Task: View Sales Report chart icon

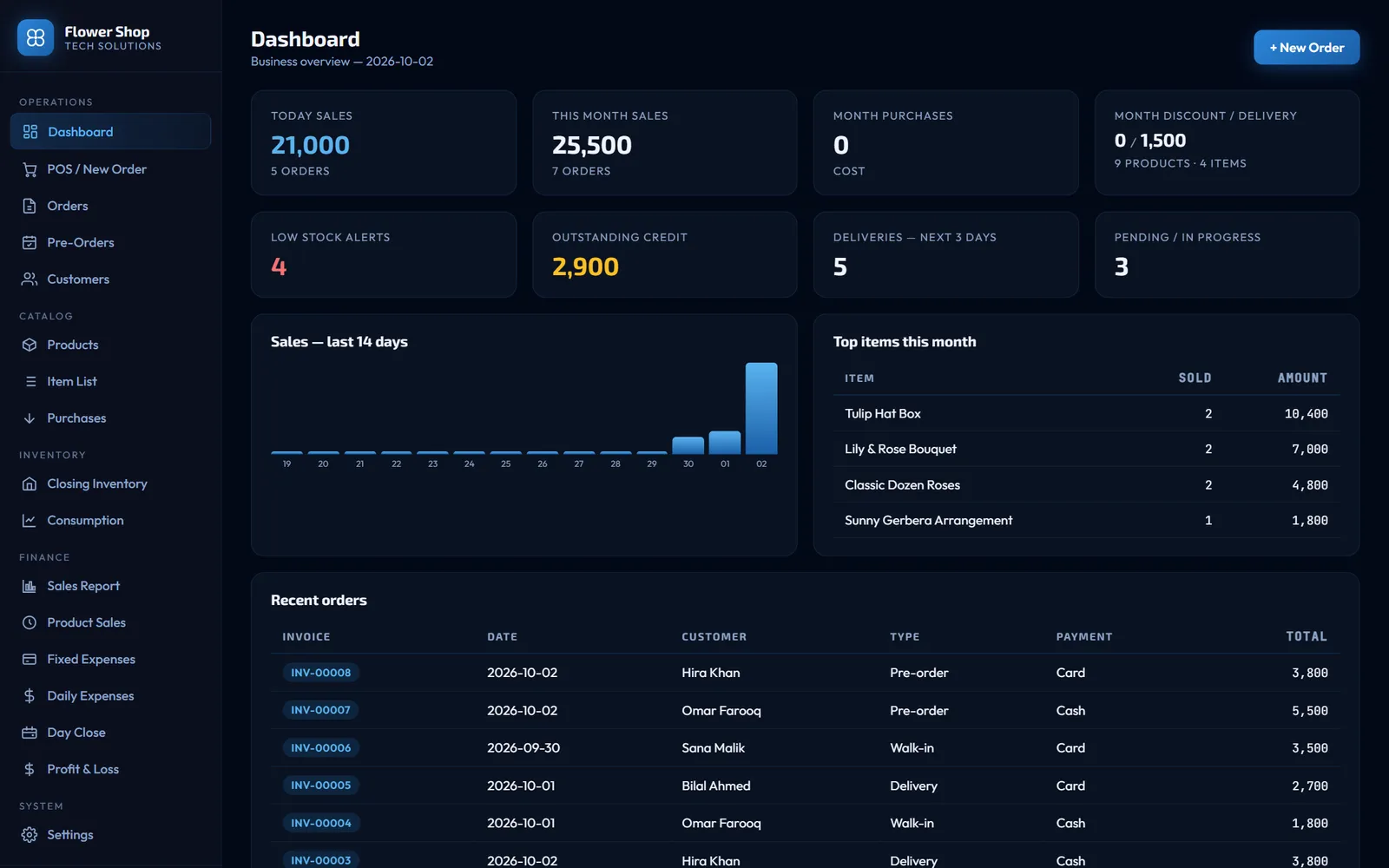Action: (x=30, y=586)
